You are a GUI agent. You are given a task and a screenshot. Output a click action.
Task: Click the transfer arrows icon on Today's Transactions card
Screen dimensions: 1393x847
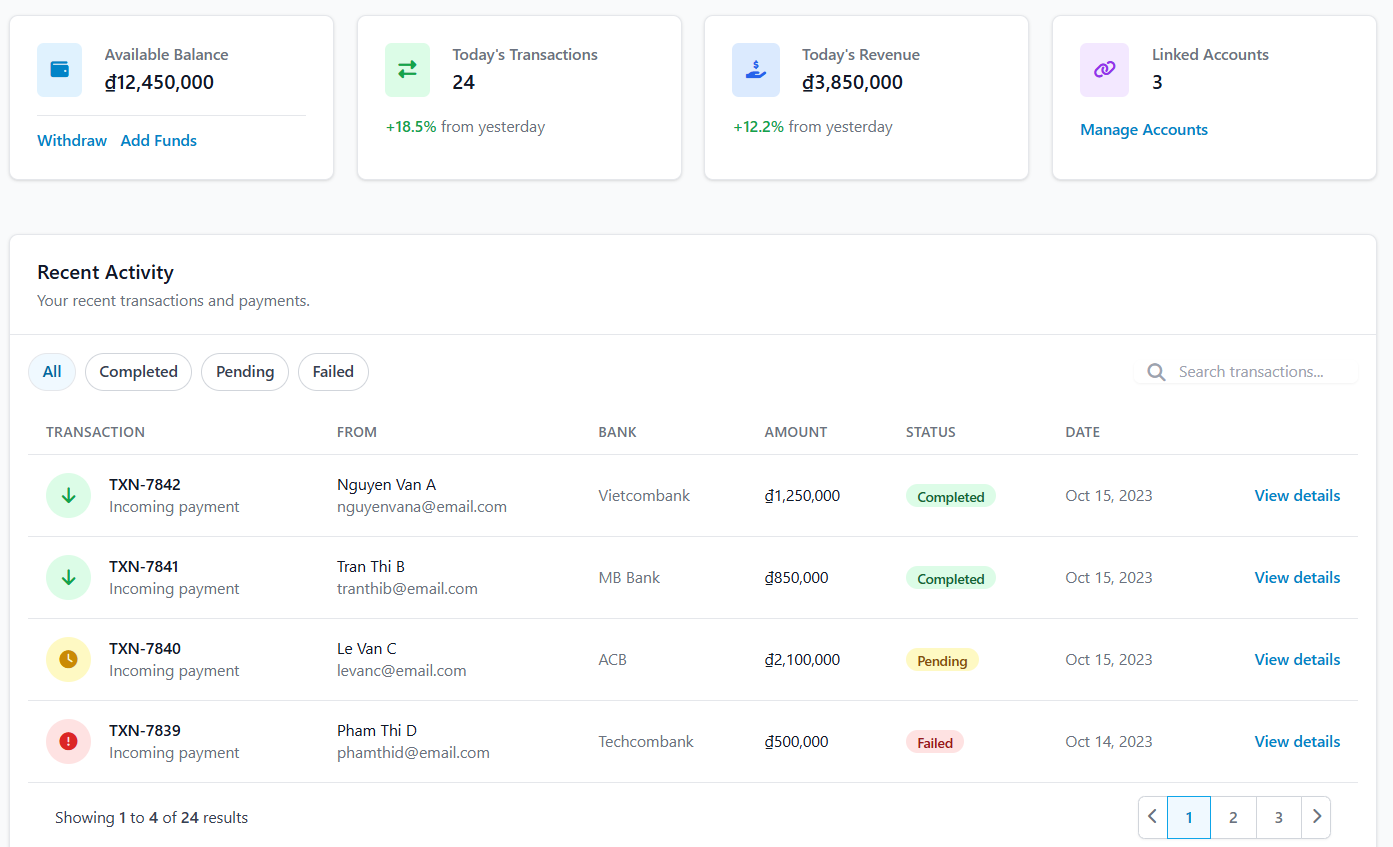[x=407, y=70]
